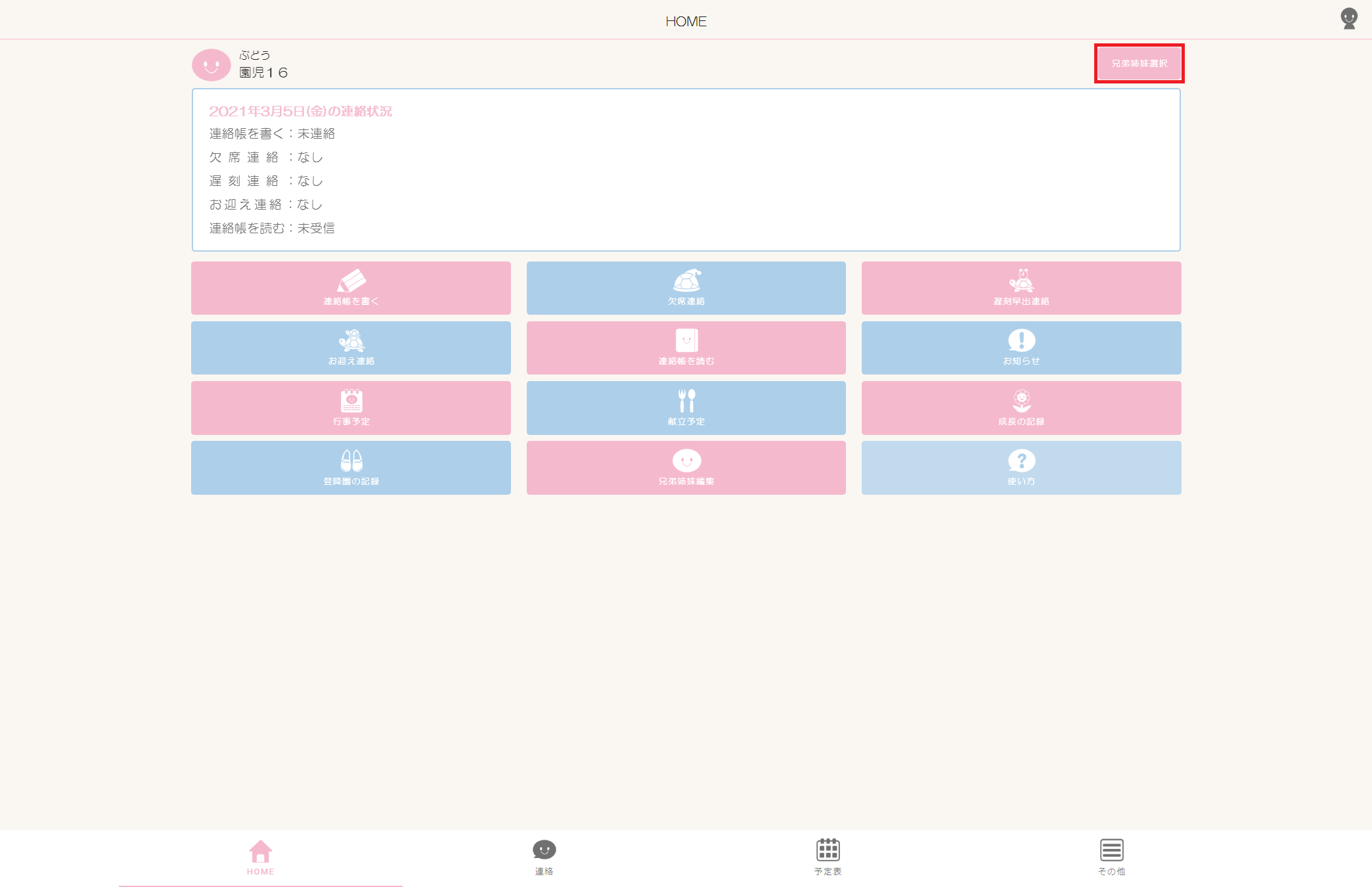Open the 使い方 question-mark tile
This screenshot has width=1372, height=887.
(x=1021, y=468)
